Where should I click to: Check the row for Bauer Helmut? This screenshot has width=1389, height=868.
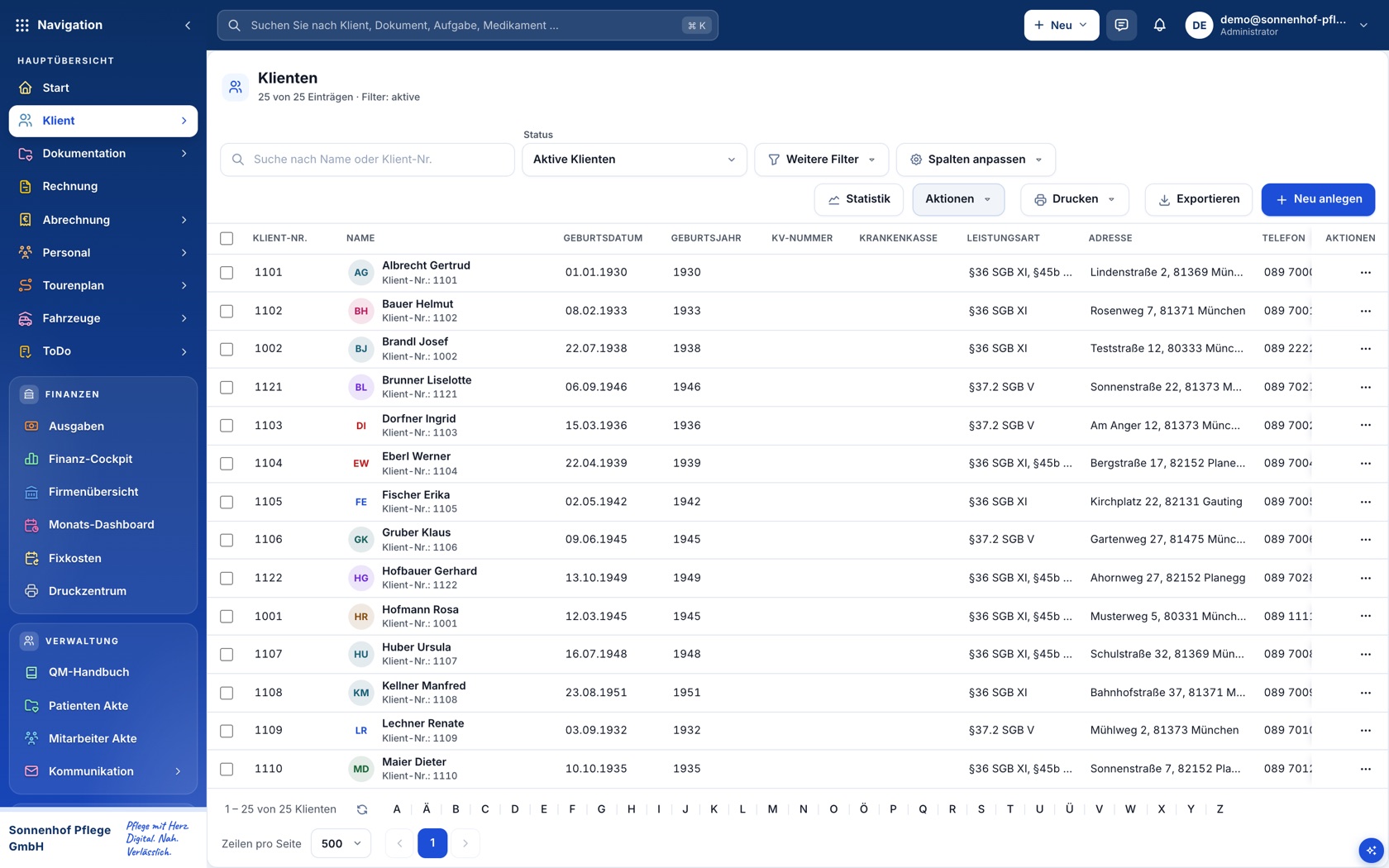click(227, 311)
